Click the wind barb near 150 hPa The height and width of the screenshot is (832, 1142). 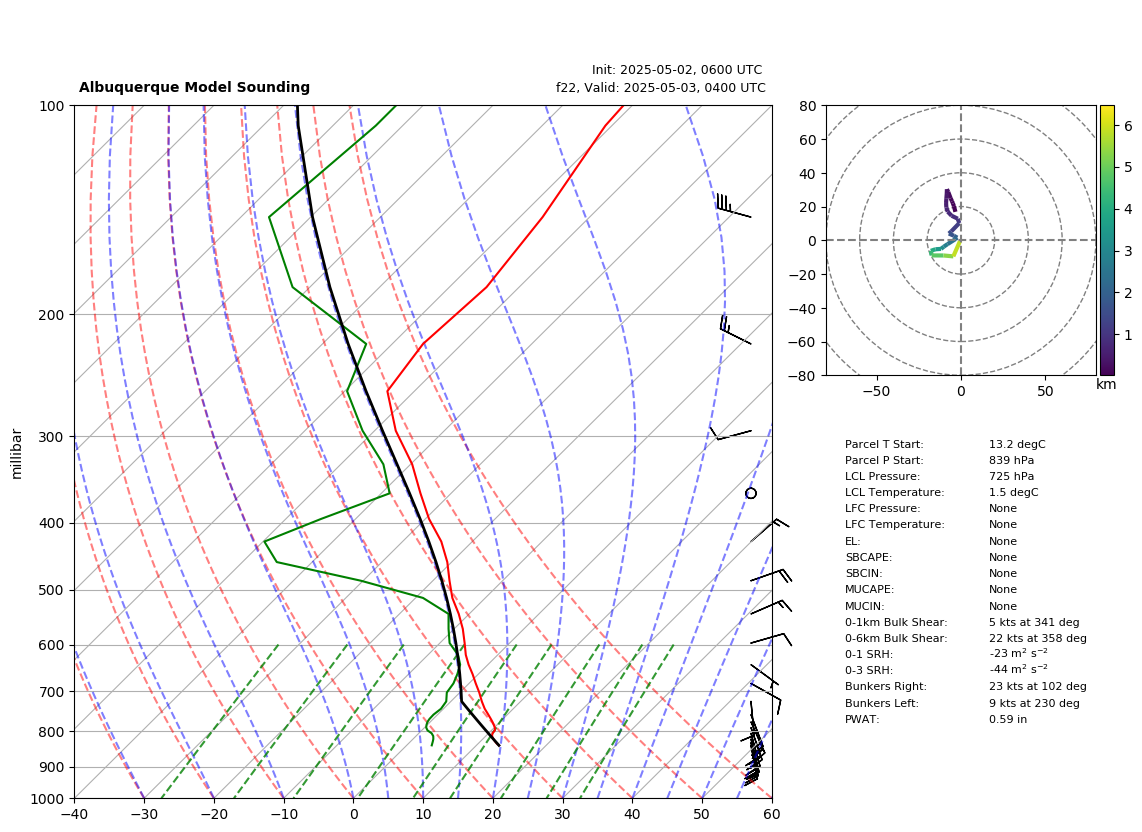[x=733, y=205]
